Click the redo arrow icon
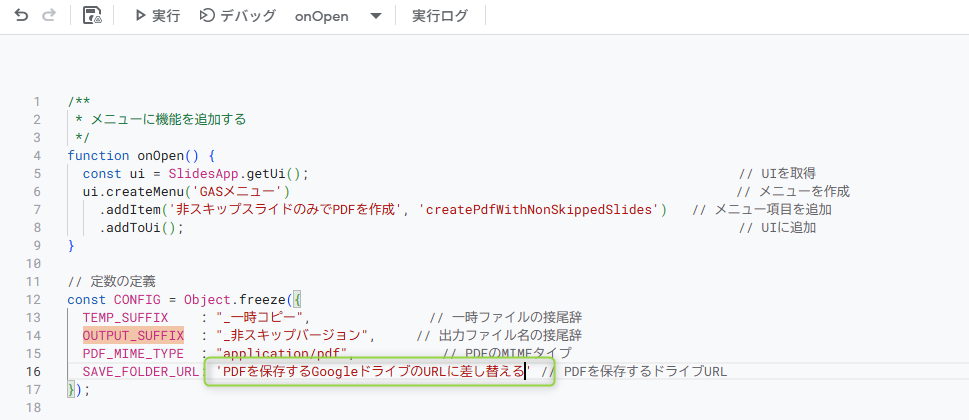The image size is (969, 420). 49,16
